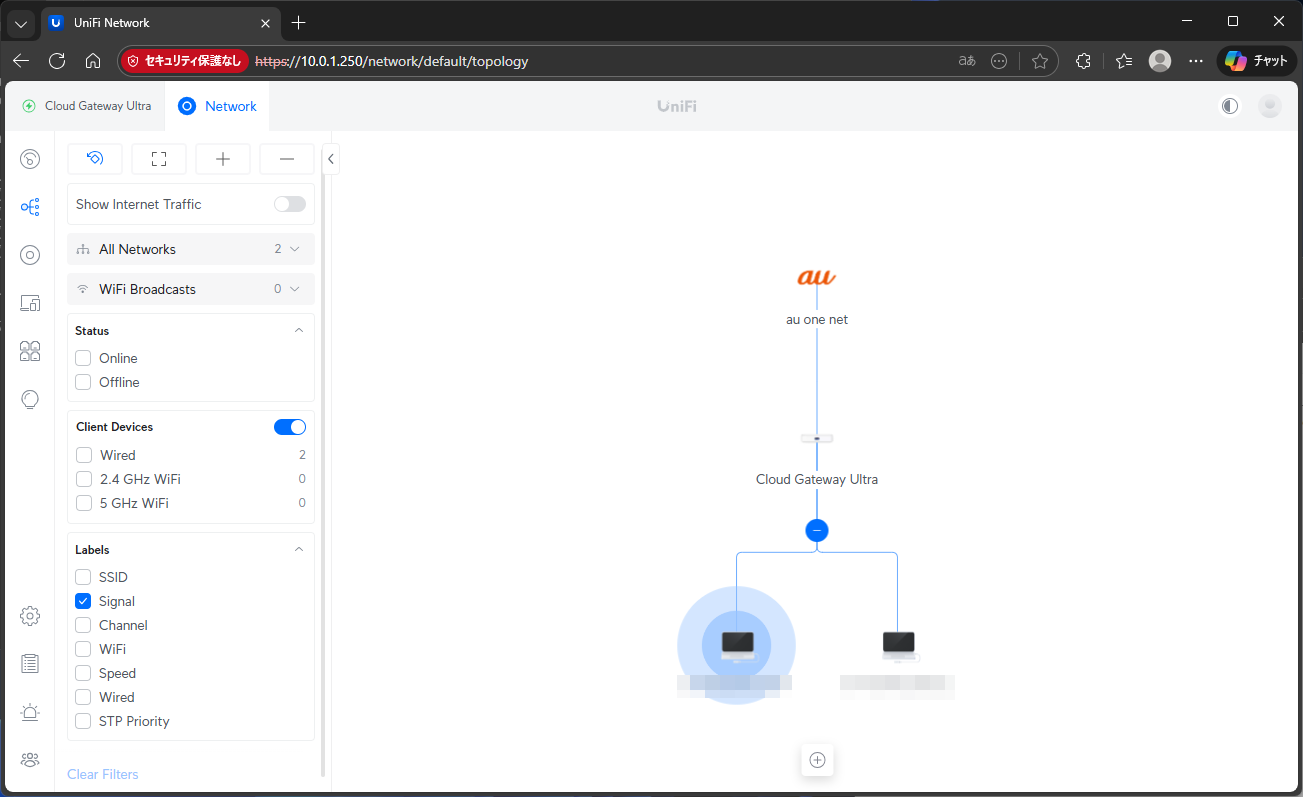Viewport: 1303px width, 797px height.
Task: Switch to Cloud Gateway Ultra tab
Action: [87, 106]
